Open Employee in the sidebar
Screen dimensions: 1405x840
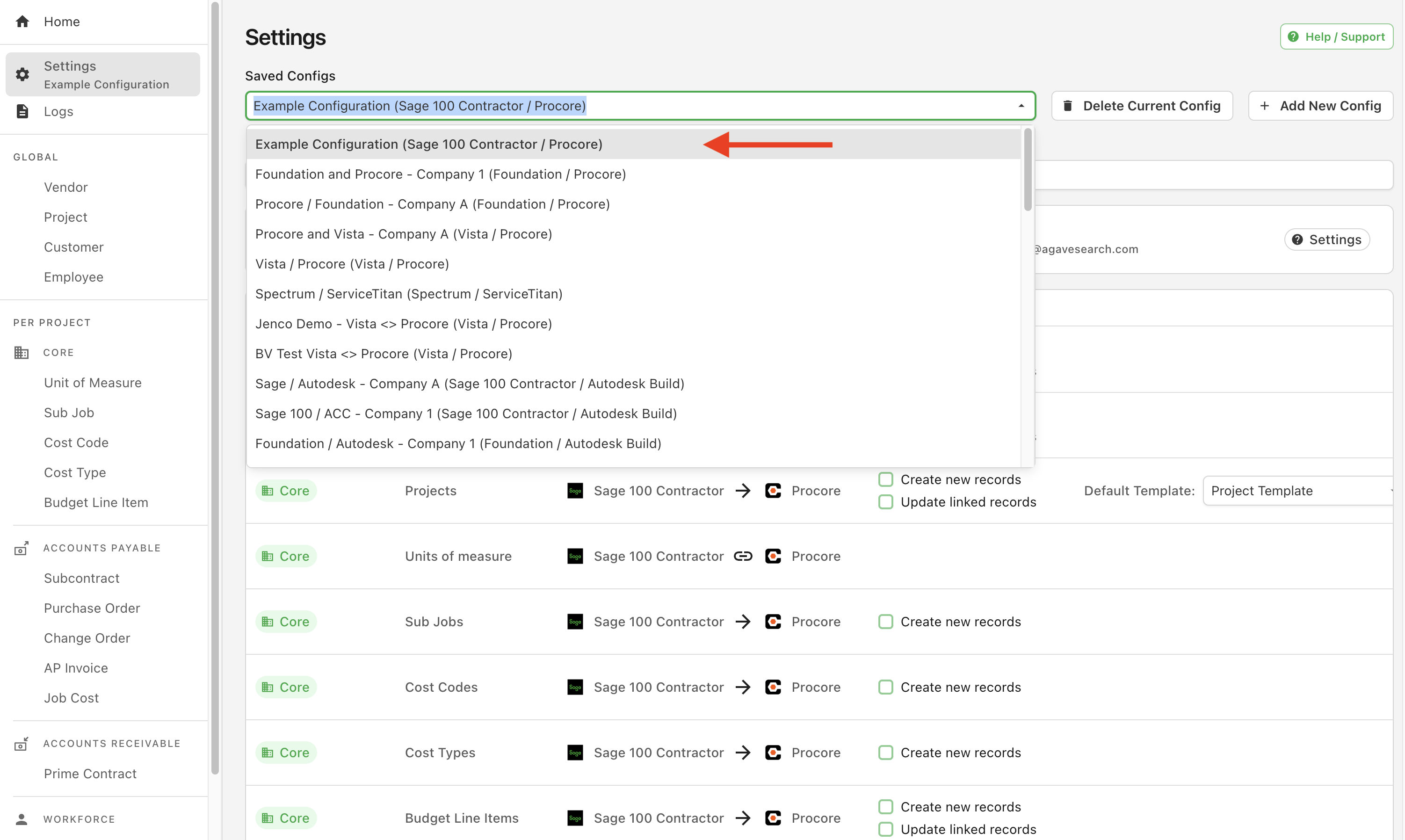pos(73,277)
